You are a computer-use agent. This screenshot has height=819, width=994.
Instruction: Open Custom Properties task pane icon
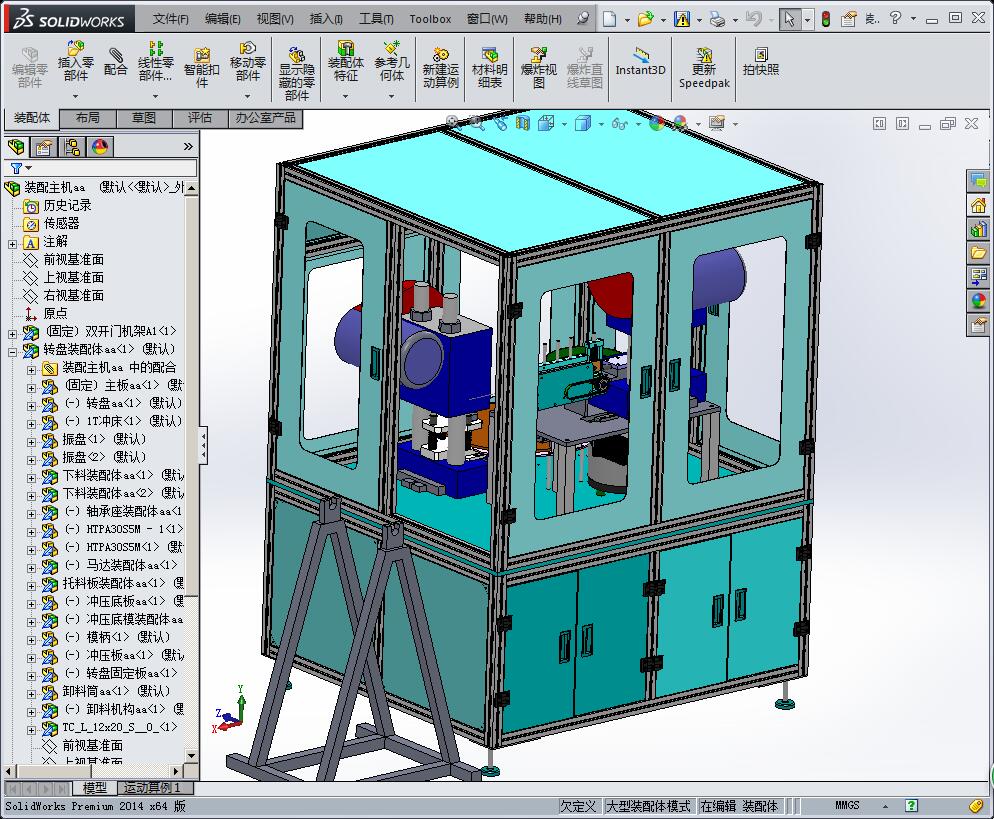pos(979,325)
